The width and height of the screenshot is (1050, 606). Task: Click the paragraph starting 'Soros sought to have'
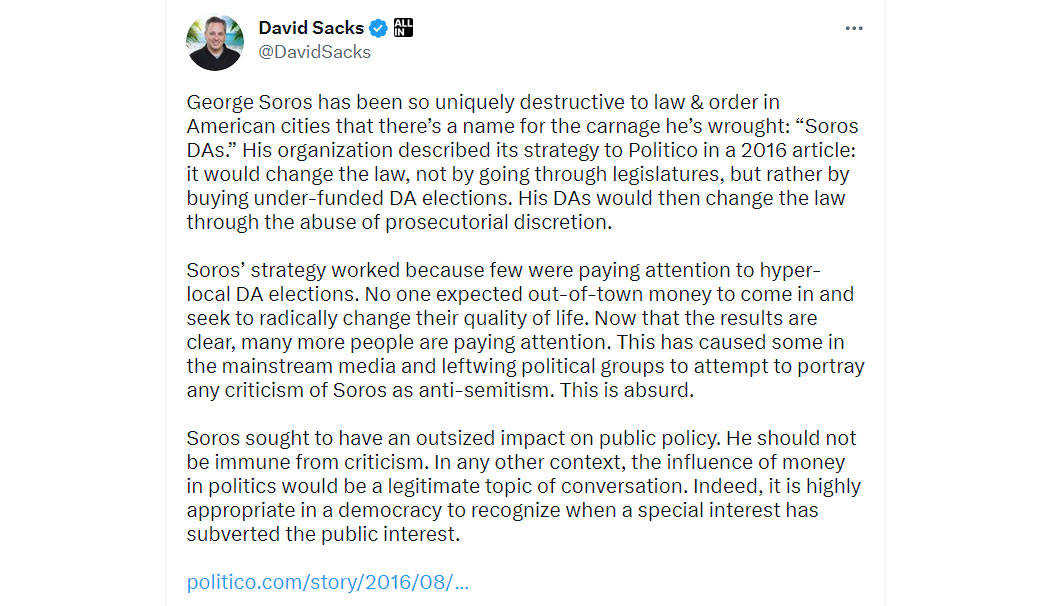coord(524,486)
